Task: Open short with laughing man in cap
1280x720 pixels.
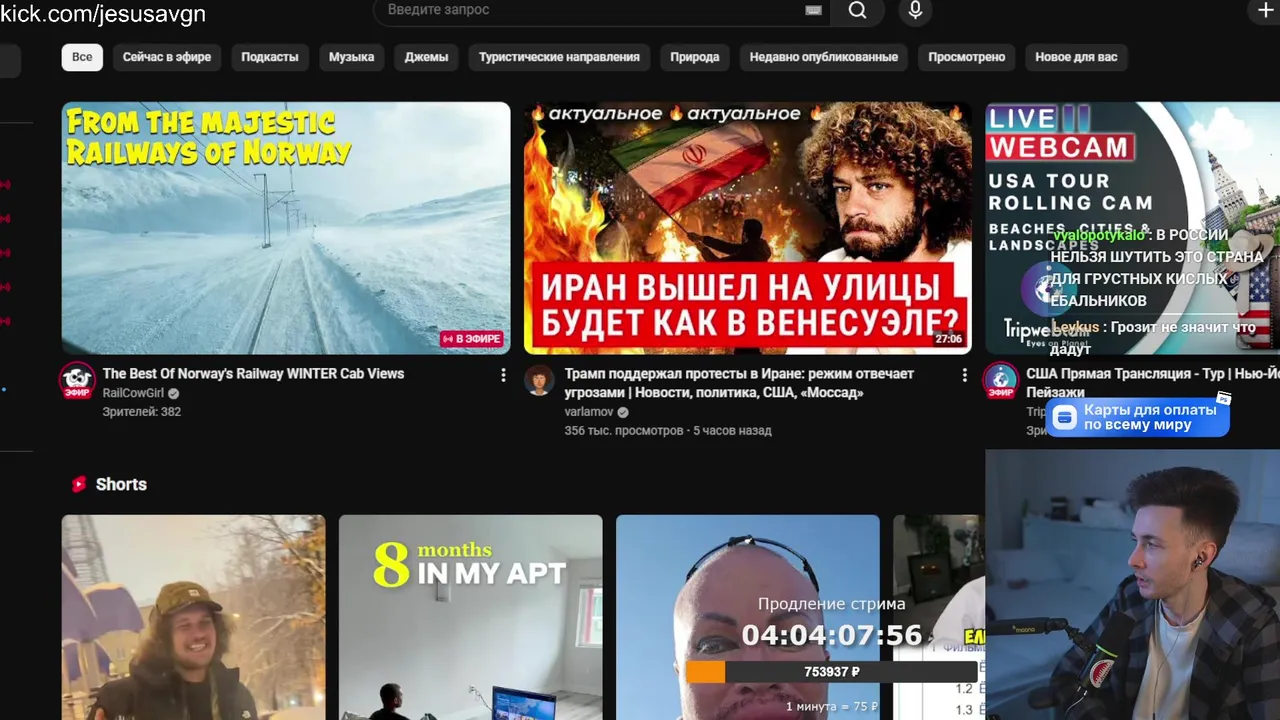Action: pos(193,617)
